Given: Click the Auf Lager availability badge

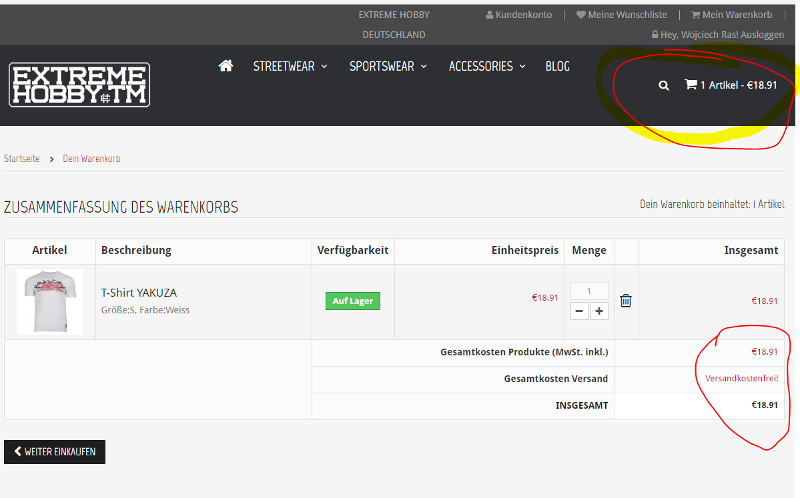Looking at the screenshot, I should (353, 301).
